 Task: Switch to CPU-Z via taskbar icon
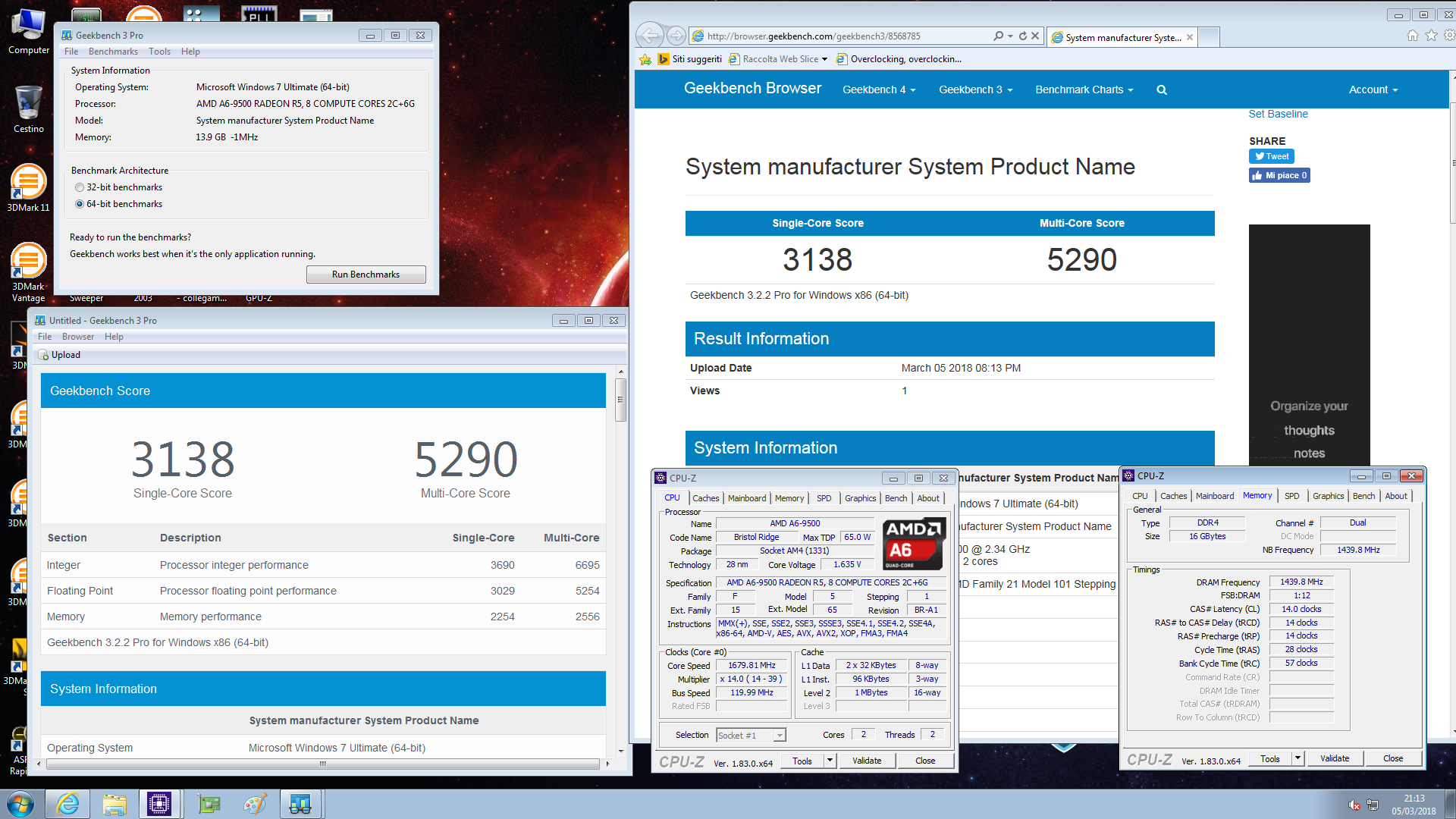tap(159, 804)
